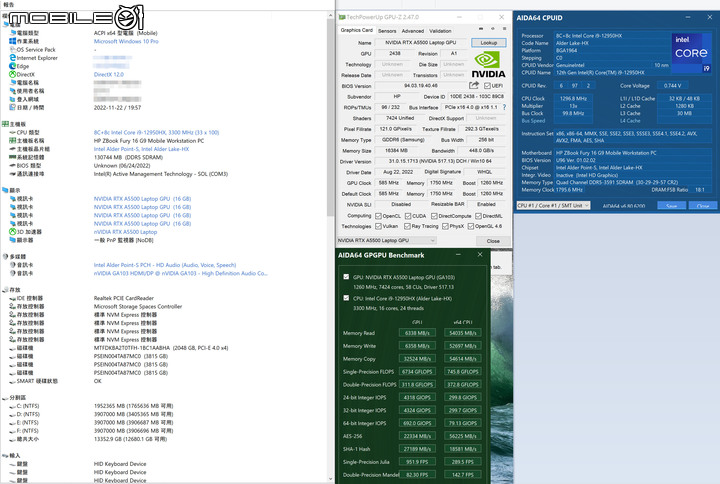The height and width of the screenshot is (484, 720).
Task: Click the Internet Explorer icon in the report
Action: click(x=12, y=58)
